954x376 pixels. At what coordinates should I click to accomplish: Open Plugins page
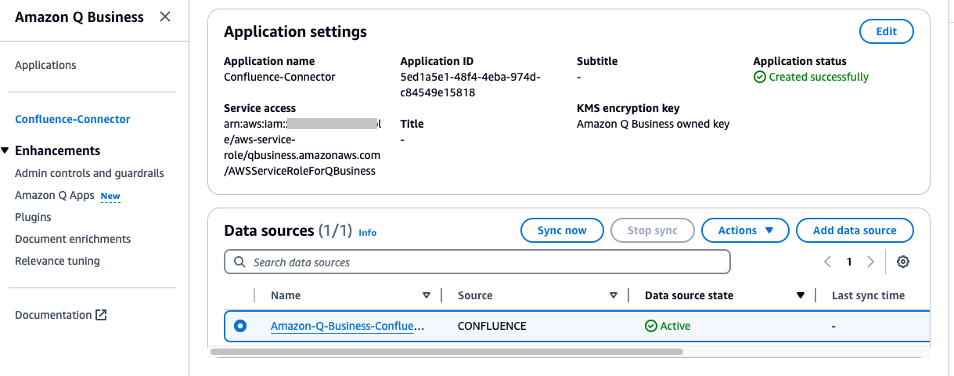33,217
